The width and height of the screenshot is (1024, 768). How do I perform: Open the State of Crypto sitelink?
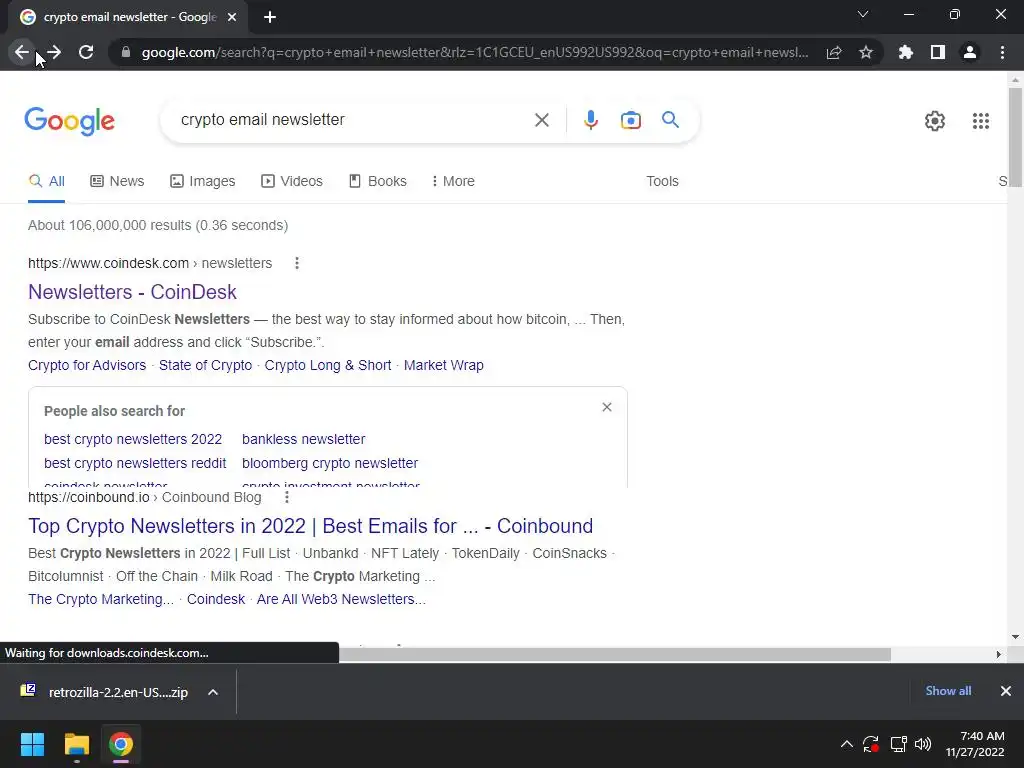click(205, 365)
